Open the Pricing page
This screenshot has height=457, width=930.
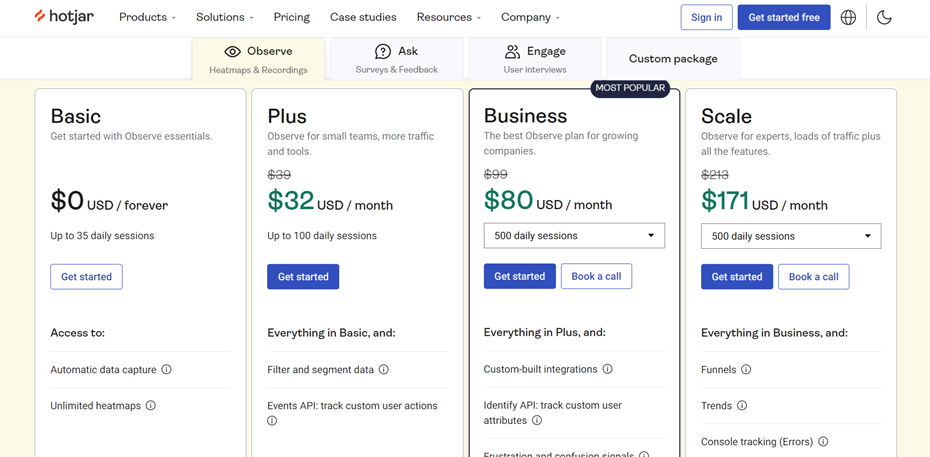(x=292, y=17)
